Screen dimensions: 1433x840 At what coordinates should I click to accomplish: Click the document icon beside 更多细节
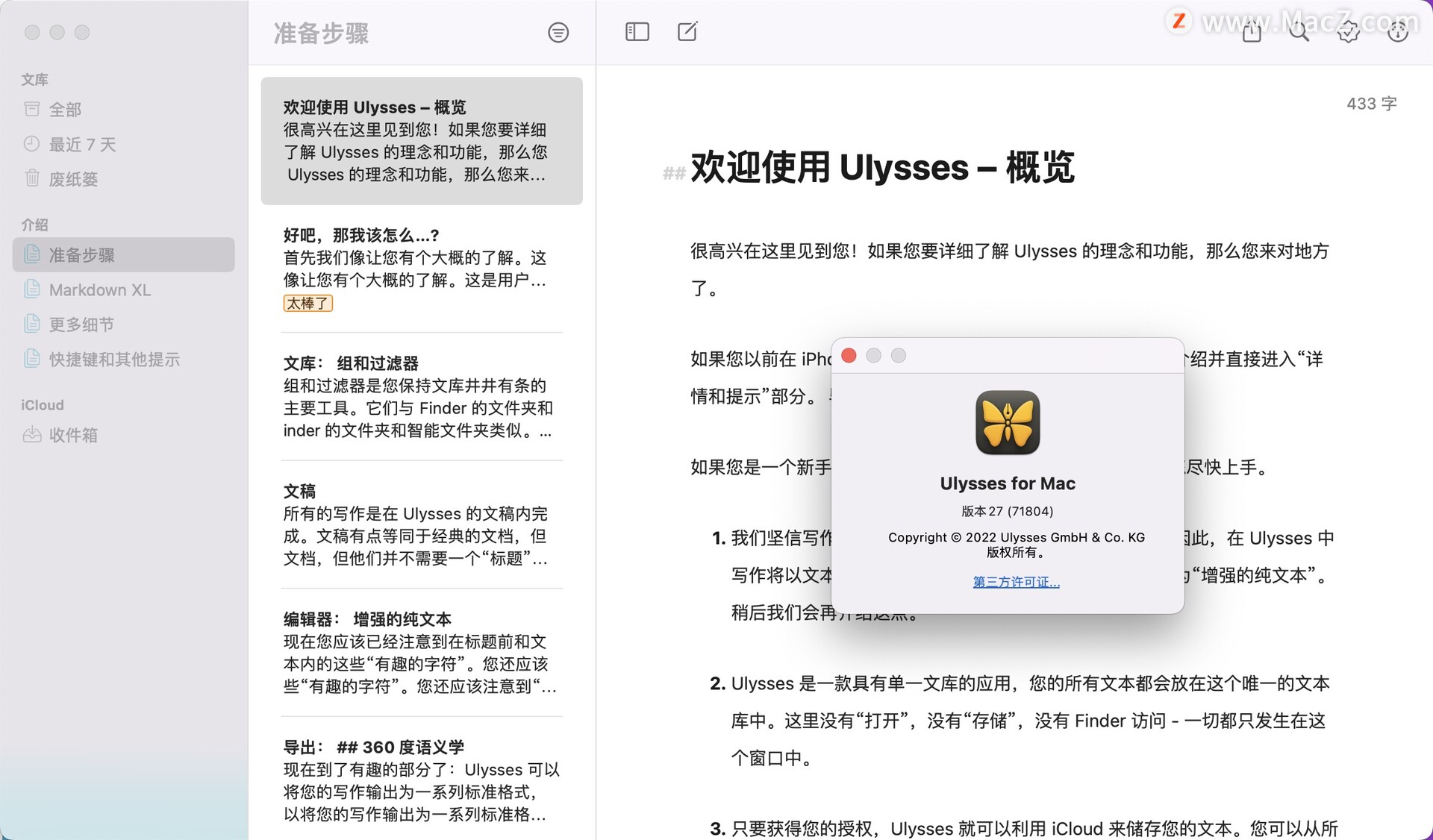point(31,324)
